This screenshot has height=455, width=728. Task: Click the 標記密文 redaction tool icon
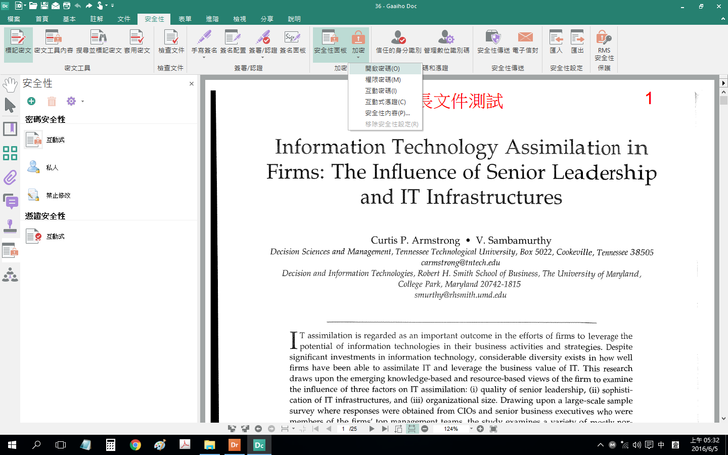18,42
